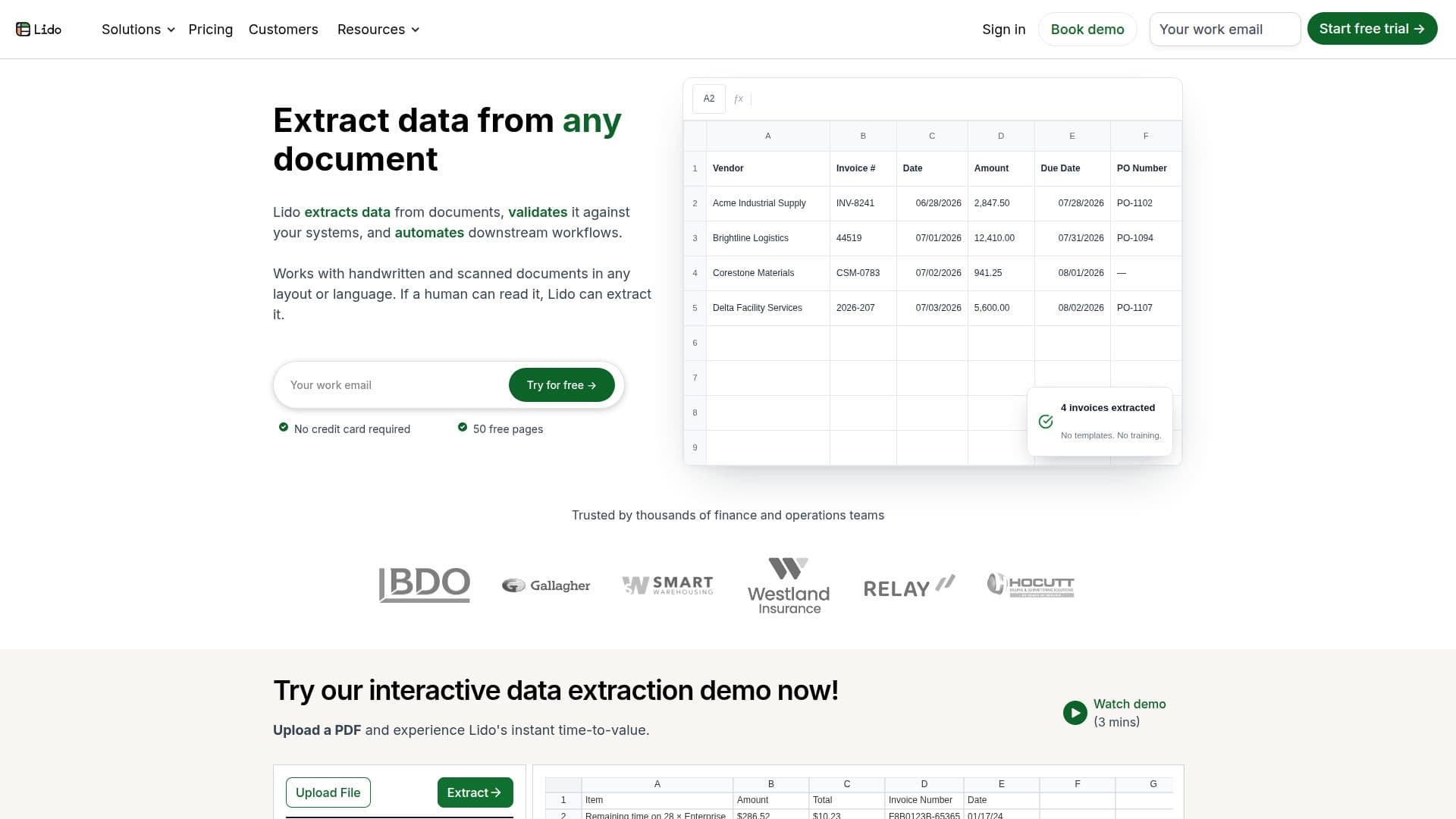Click the Smart Warehousing logo
1456x819 pixels.
pyautogui.click(x=667, y=585)
